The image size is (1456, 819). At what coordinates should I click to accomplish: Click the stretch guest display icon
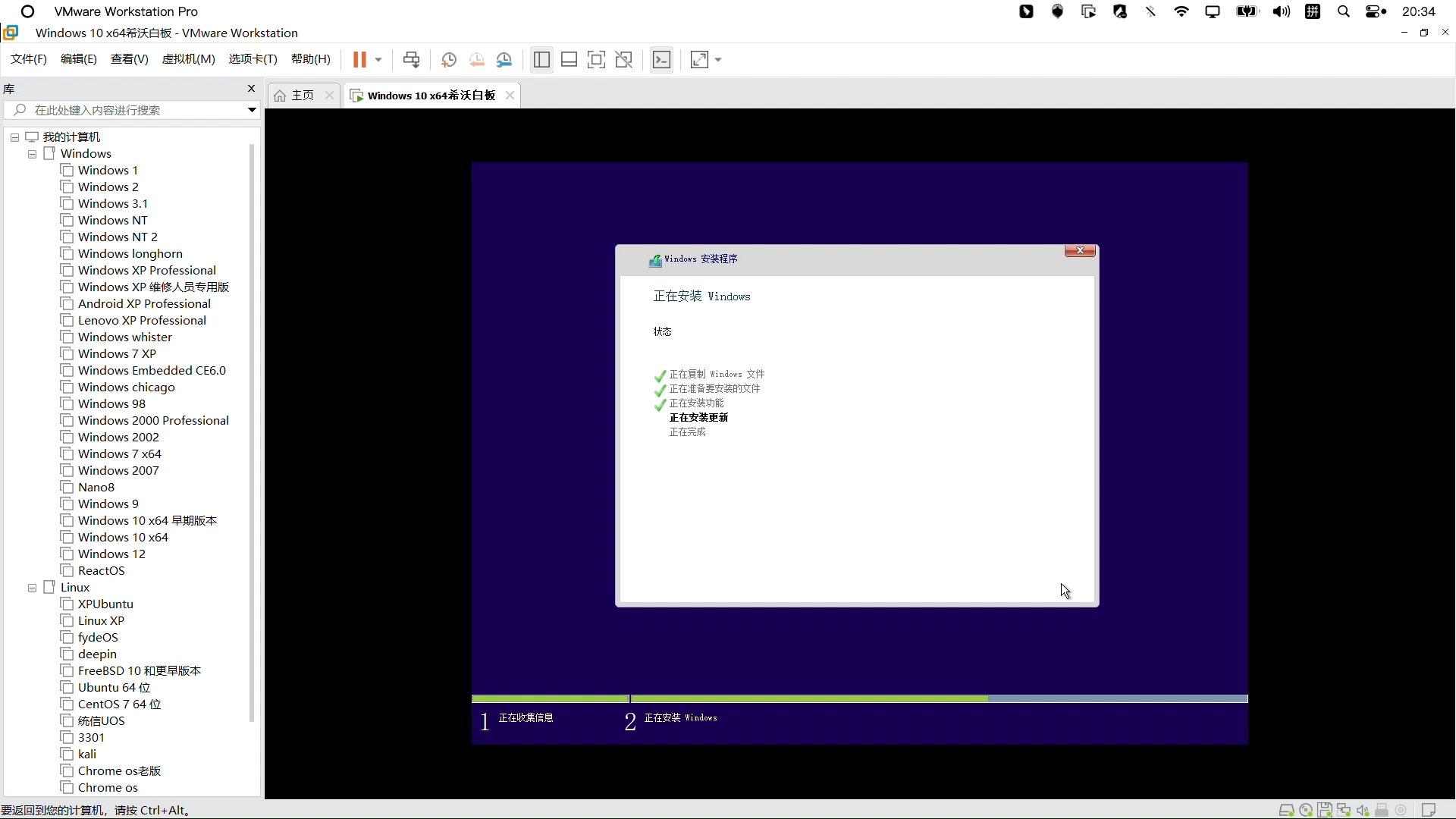(x=699, y=60)
